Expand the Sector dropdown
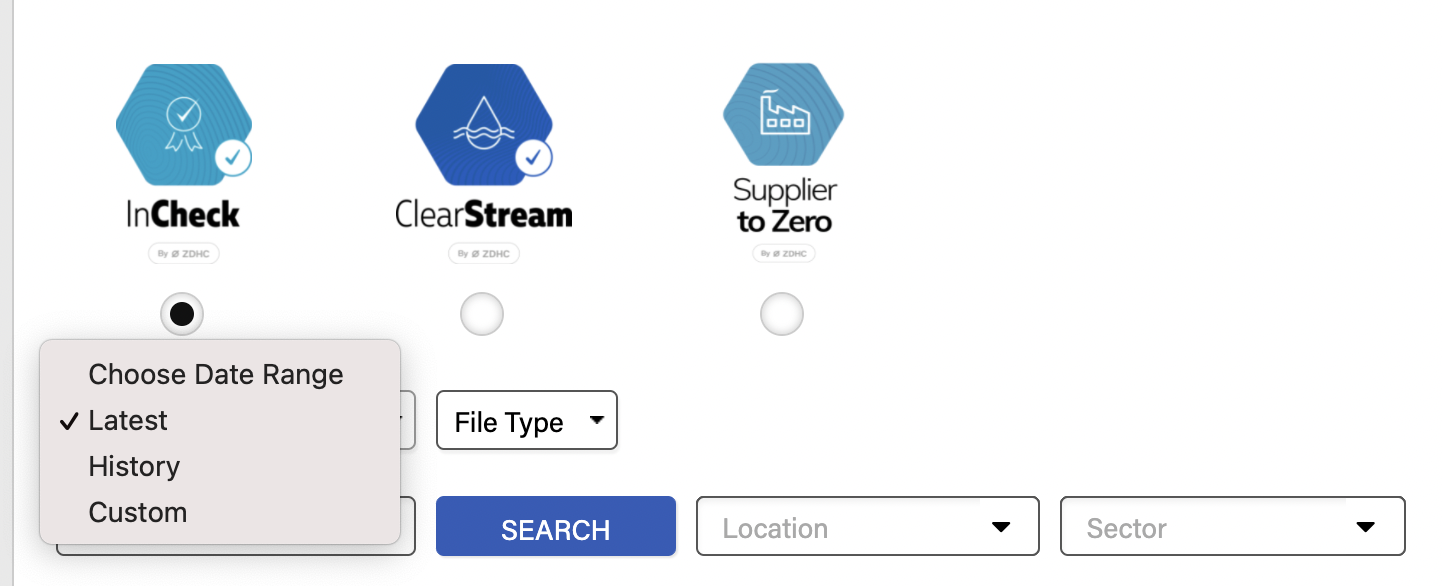The width and height of the screenshot is (1442, 586). [1232, 526]
